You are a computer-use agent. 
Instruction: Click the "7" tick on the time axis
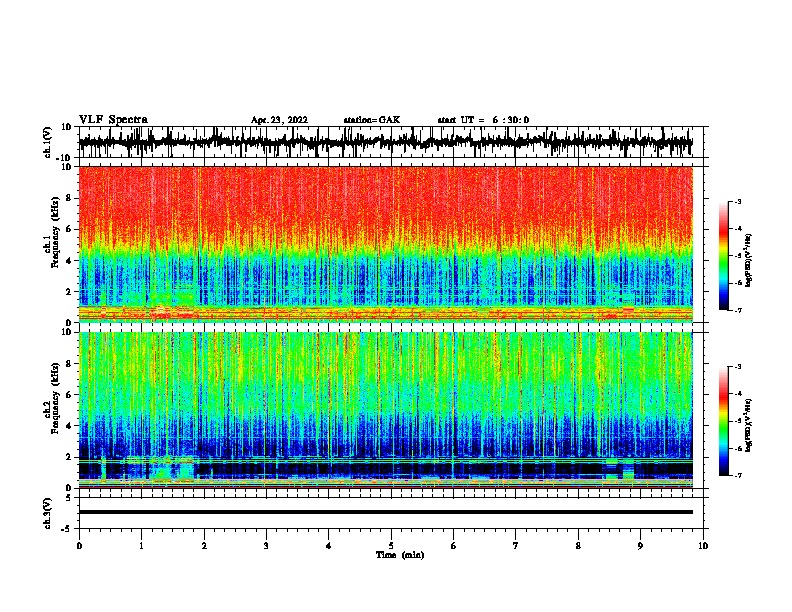[516, 546]
